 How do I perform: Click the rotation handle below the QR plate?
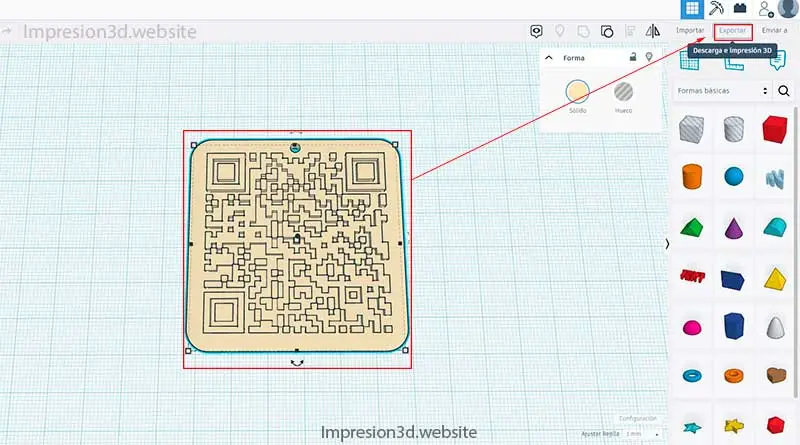[x=297, y=363]
